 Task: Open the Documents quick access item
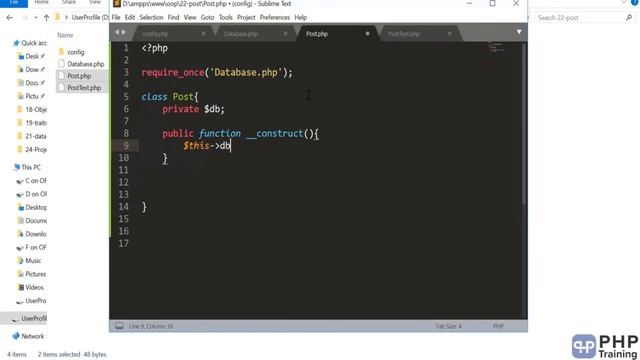pyautogui.click(x=31, y=83)
